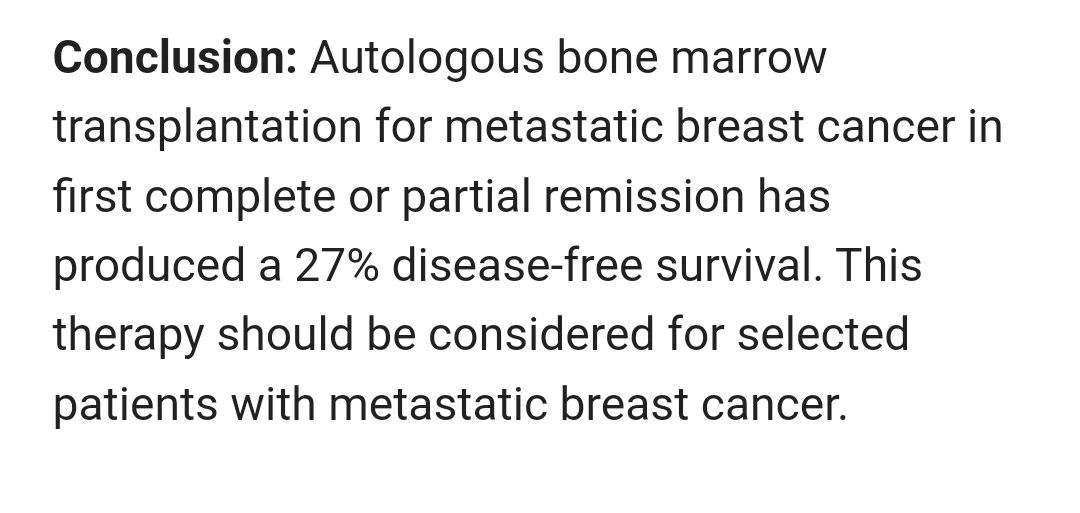This screenshot has height=513, width=1080.
Task: Click the word 'should'
Action: click(285, 333)
